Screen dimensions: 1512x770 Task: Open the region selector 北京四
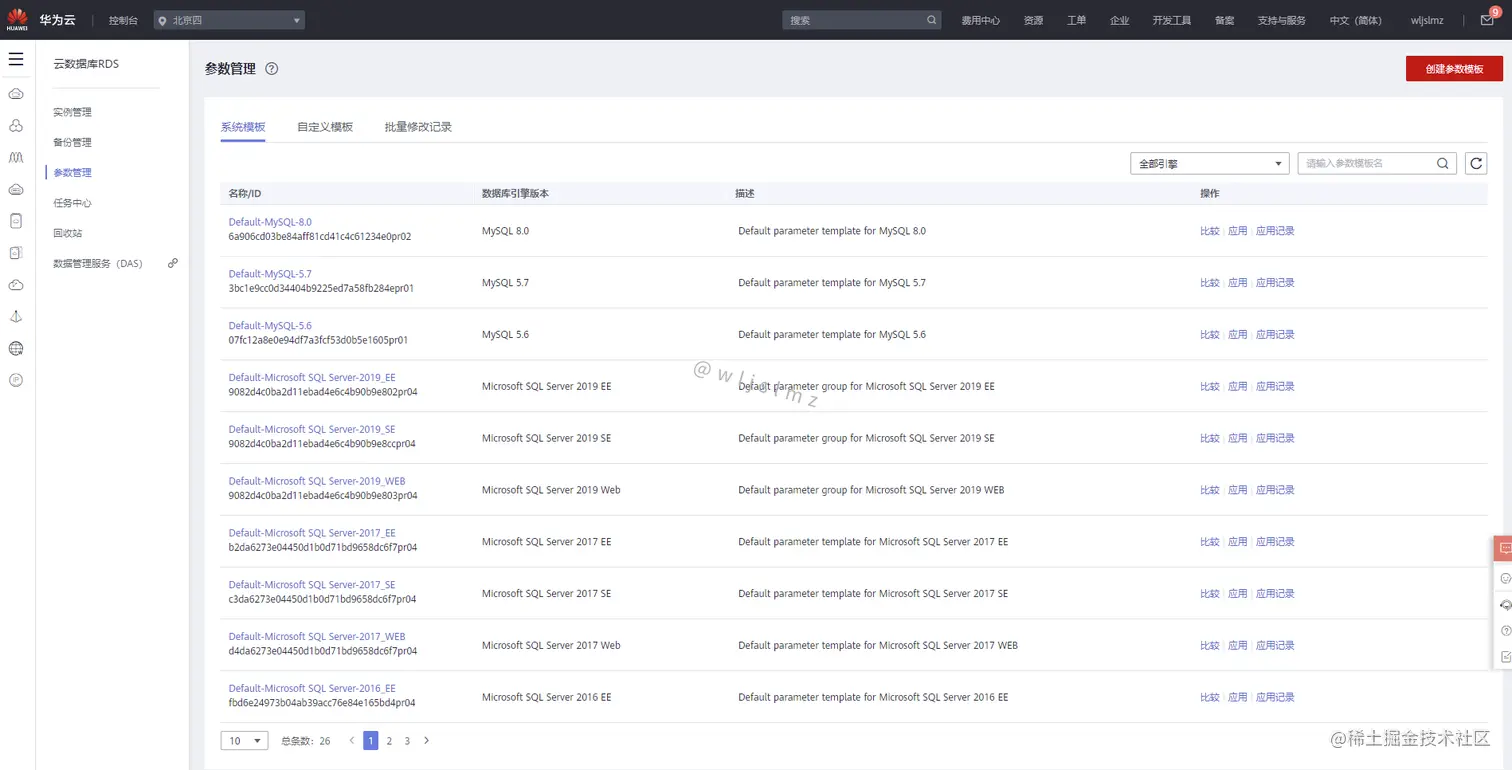point(229,20)
